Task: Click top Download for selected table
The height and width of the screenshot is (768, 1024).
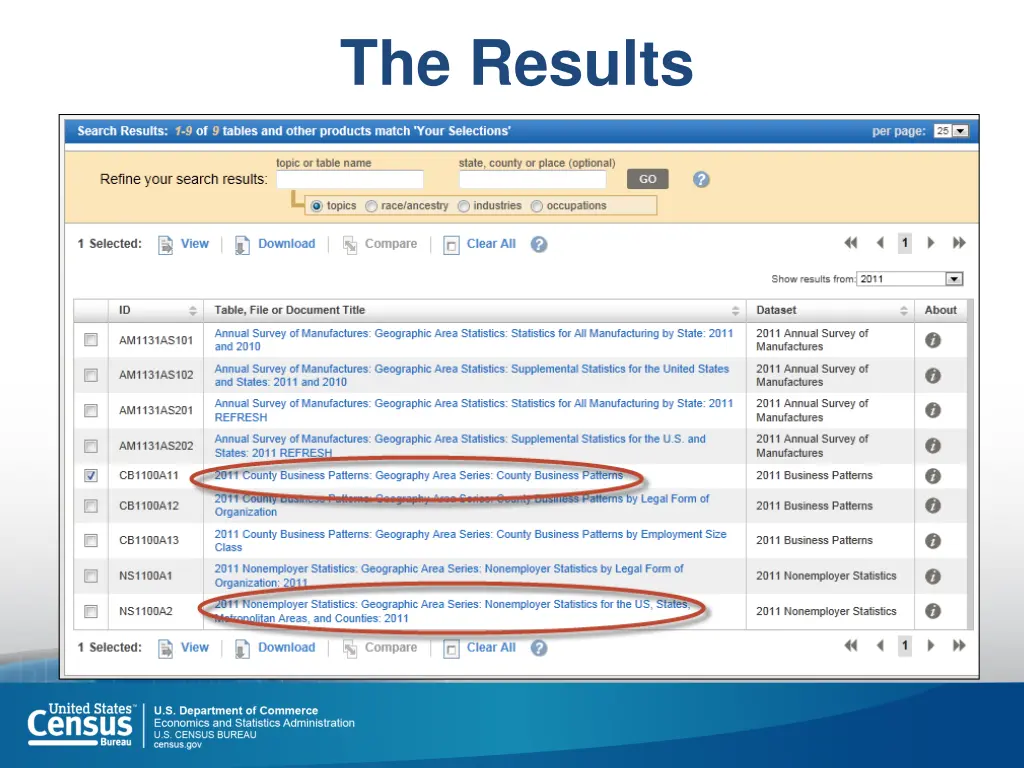Action: pos(275,244)
